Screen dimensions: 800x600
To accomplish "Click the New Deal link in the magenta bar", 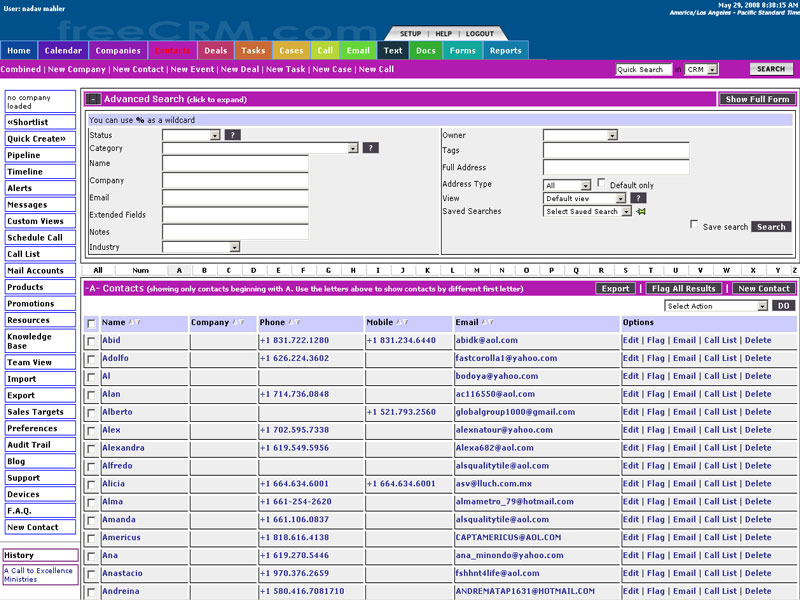I will click(x=240, y=69).
